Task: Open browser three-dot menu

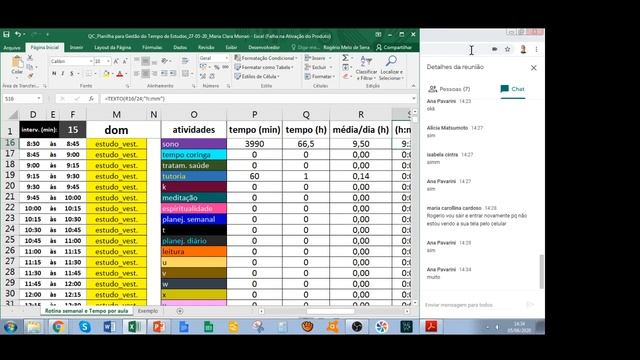Action: click(536, 49)
